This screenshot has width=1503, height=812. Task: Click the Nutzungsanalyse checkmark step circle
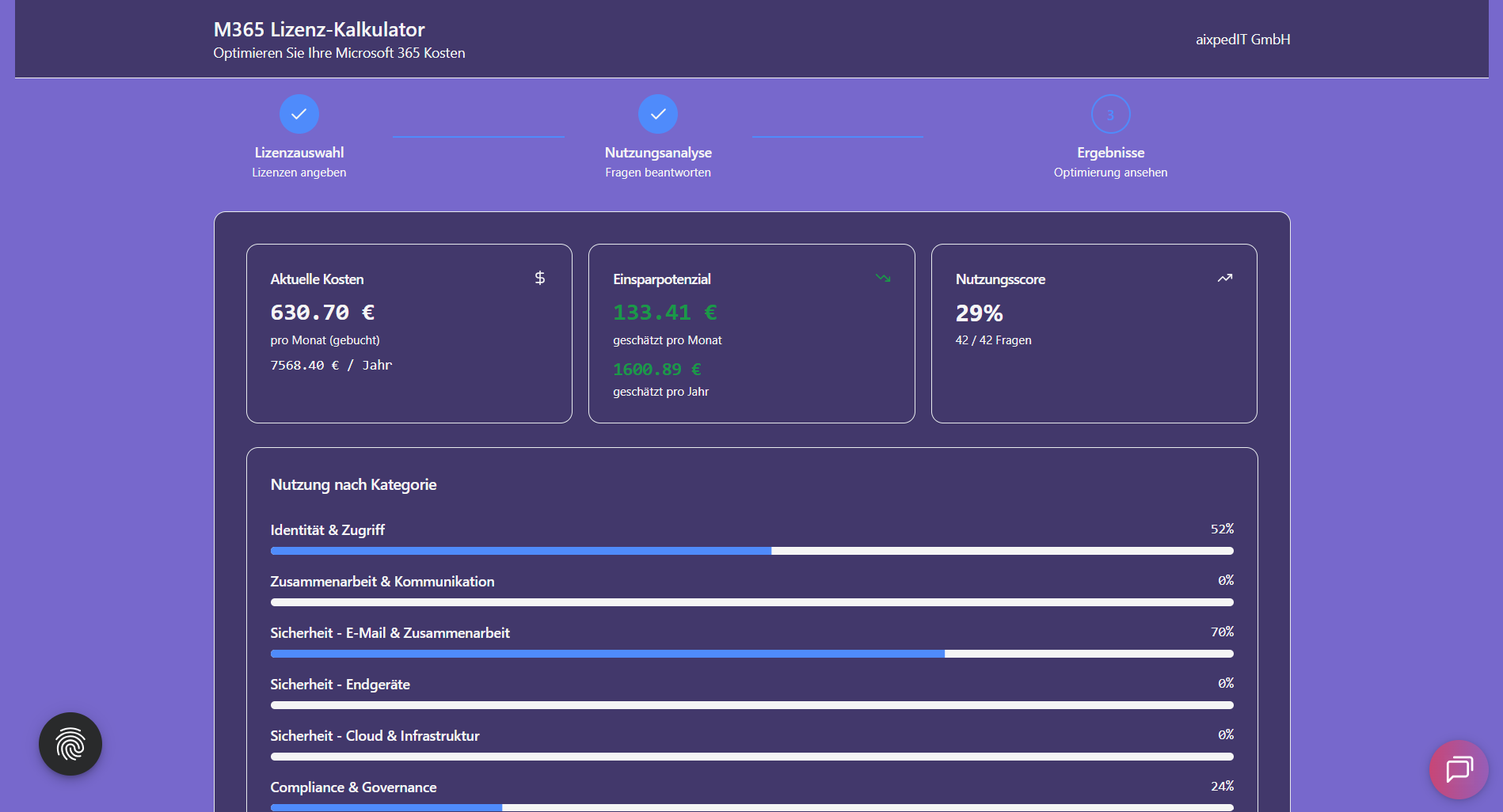click(658, 114)
